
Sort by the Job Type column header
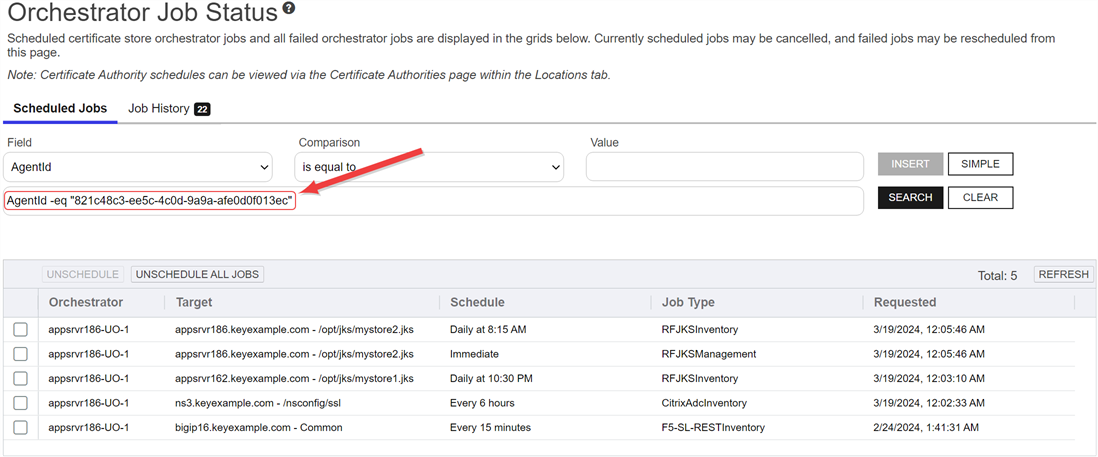[x=688, y=302]
